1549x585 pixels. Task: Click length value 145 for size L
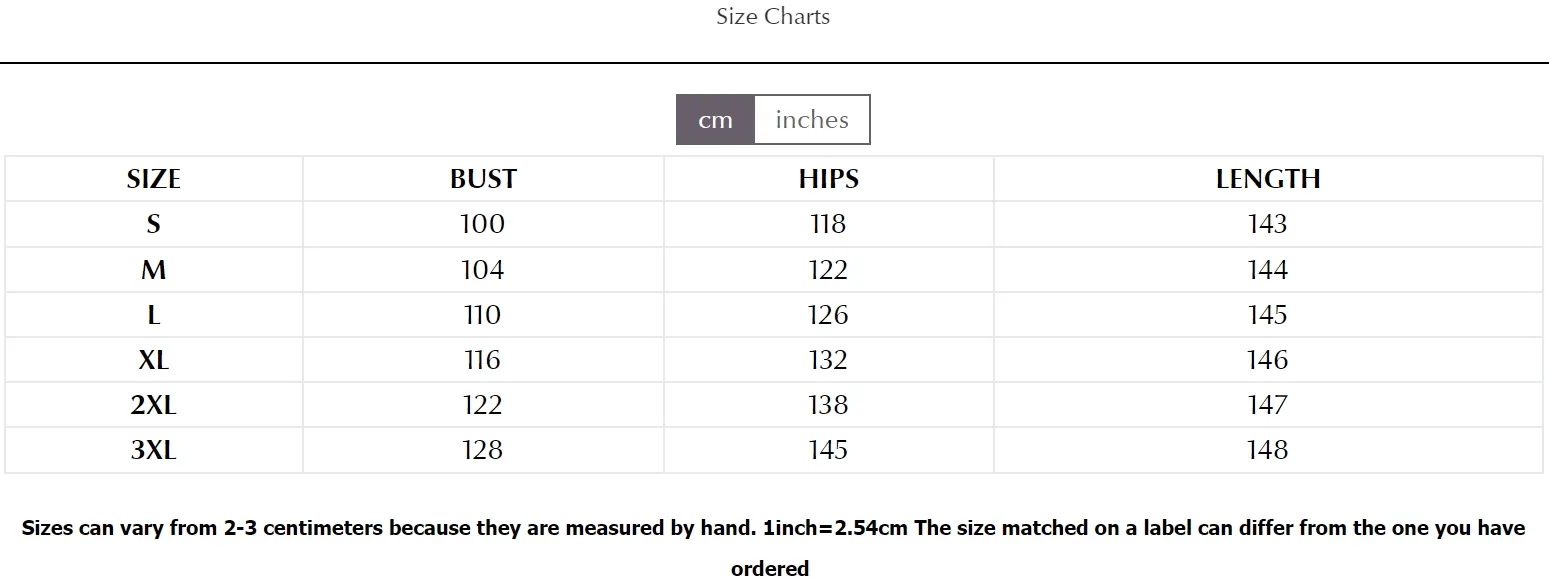(x=1268, y=315)
